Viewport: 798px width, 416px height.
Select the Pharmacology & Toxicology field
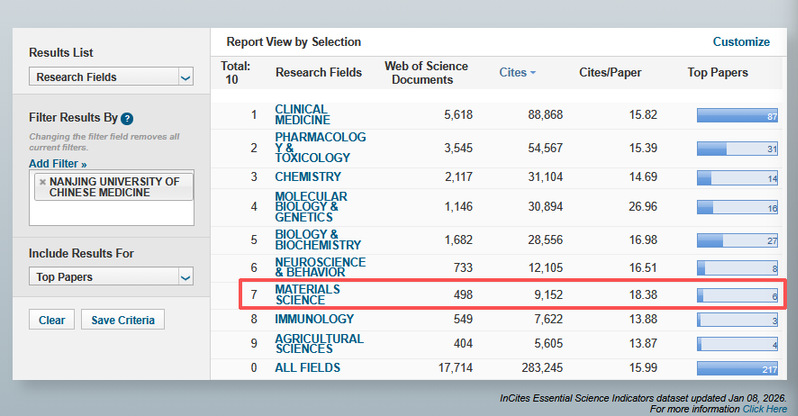pos(320,147)
